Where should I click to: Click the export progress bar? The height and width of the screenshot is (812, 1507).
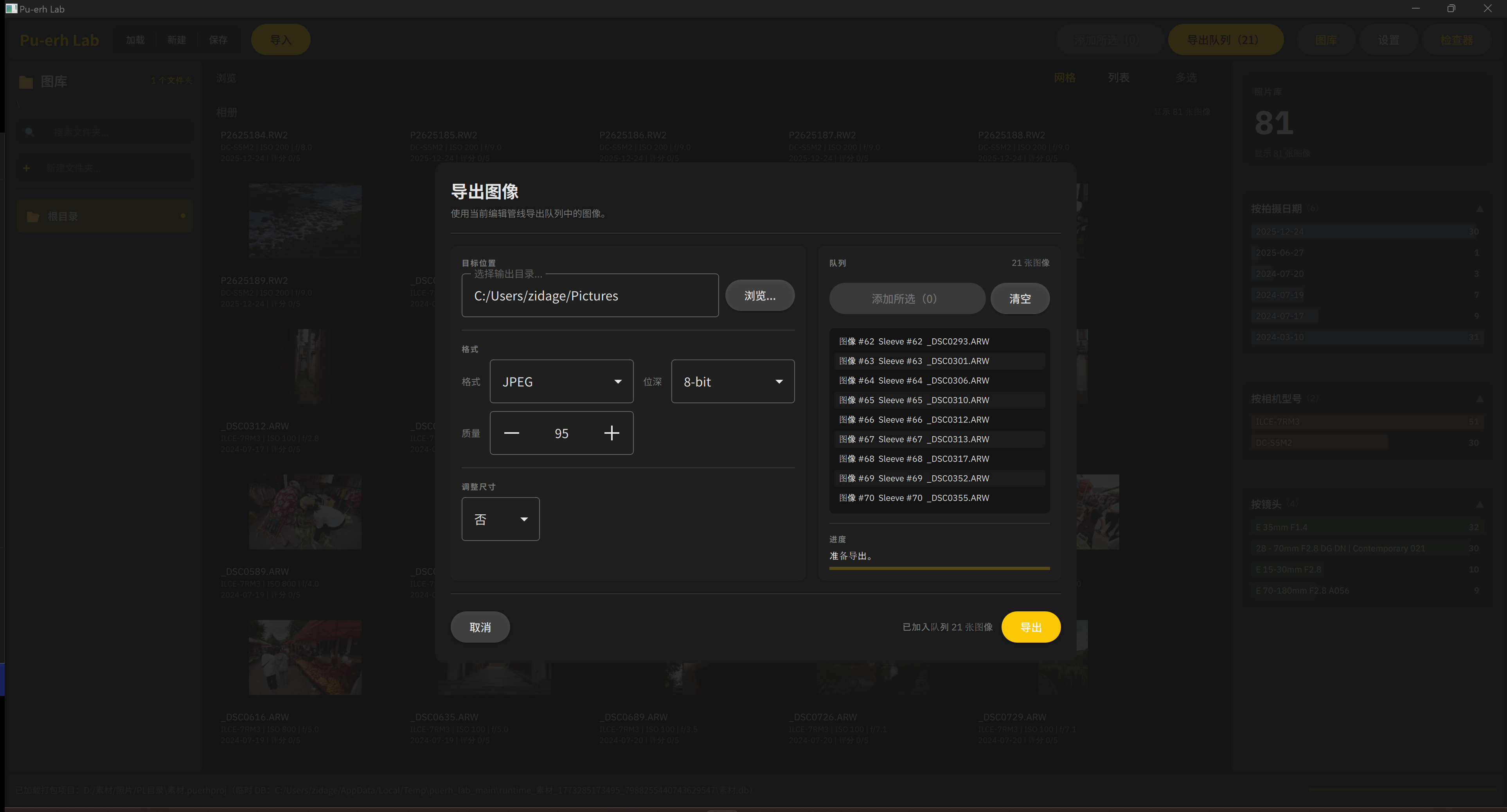939,568
